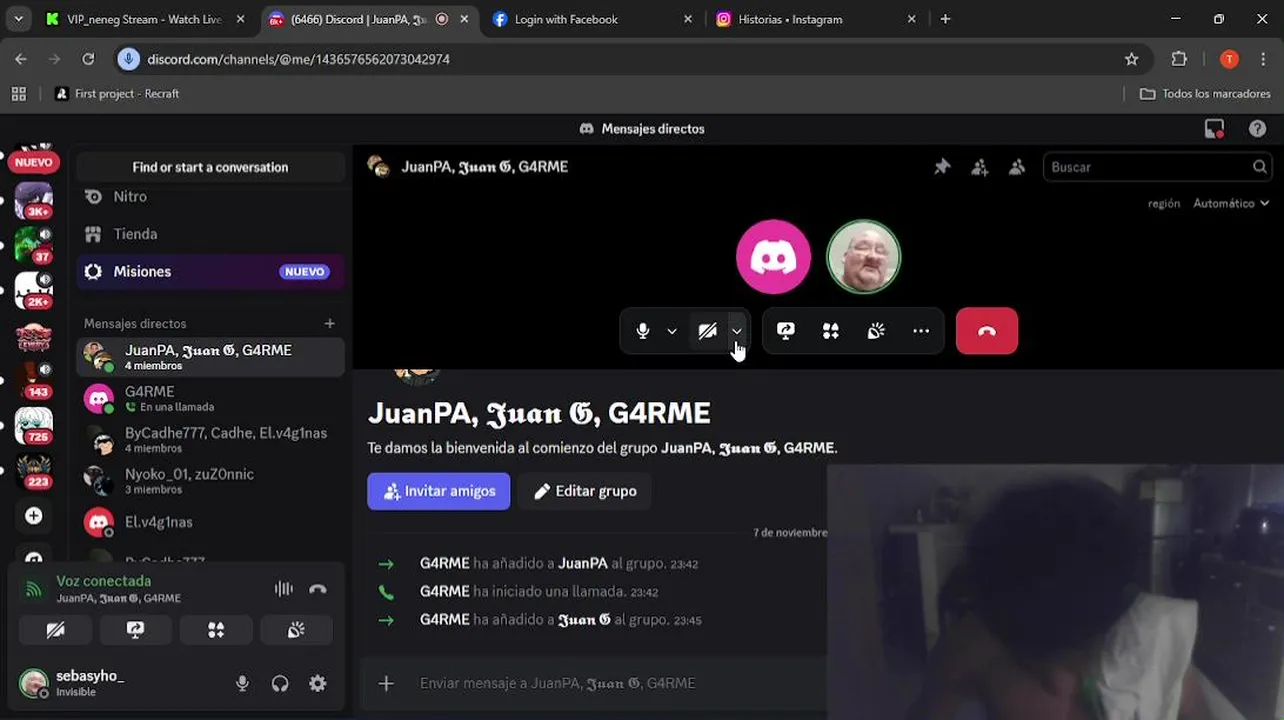Share screen from the voice panel
Viewport: 1284px width, 720px height.
(136, 630)
